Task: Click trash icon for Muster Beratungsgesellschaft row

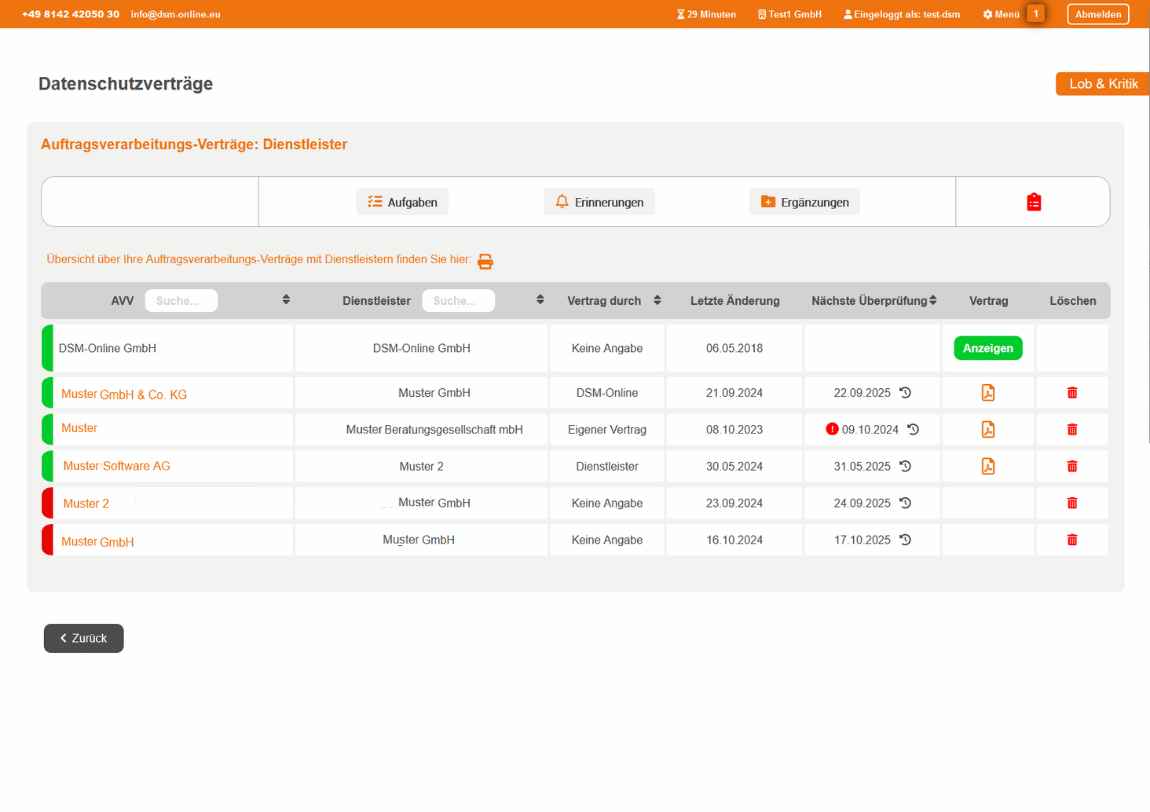Action: [x=1072, y=430]
